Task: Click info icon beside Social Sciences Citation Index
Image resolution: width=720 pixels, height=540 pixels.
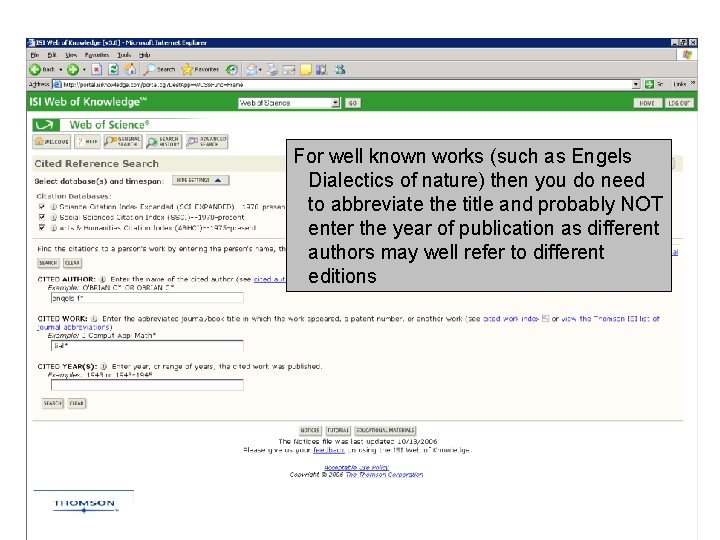Action: (54, 217)
